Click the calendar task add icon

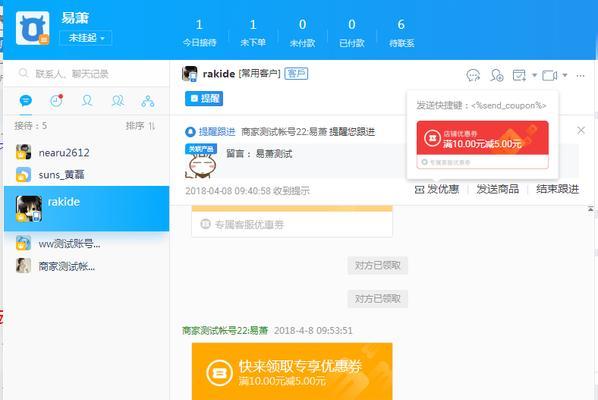point(519,75)
